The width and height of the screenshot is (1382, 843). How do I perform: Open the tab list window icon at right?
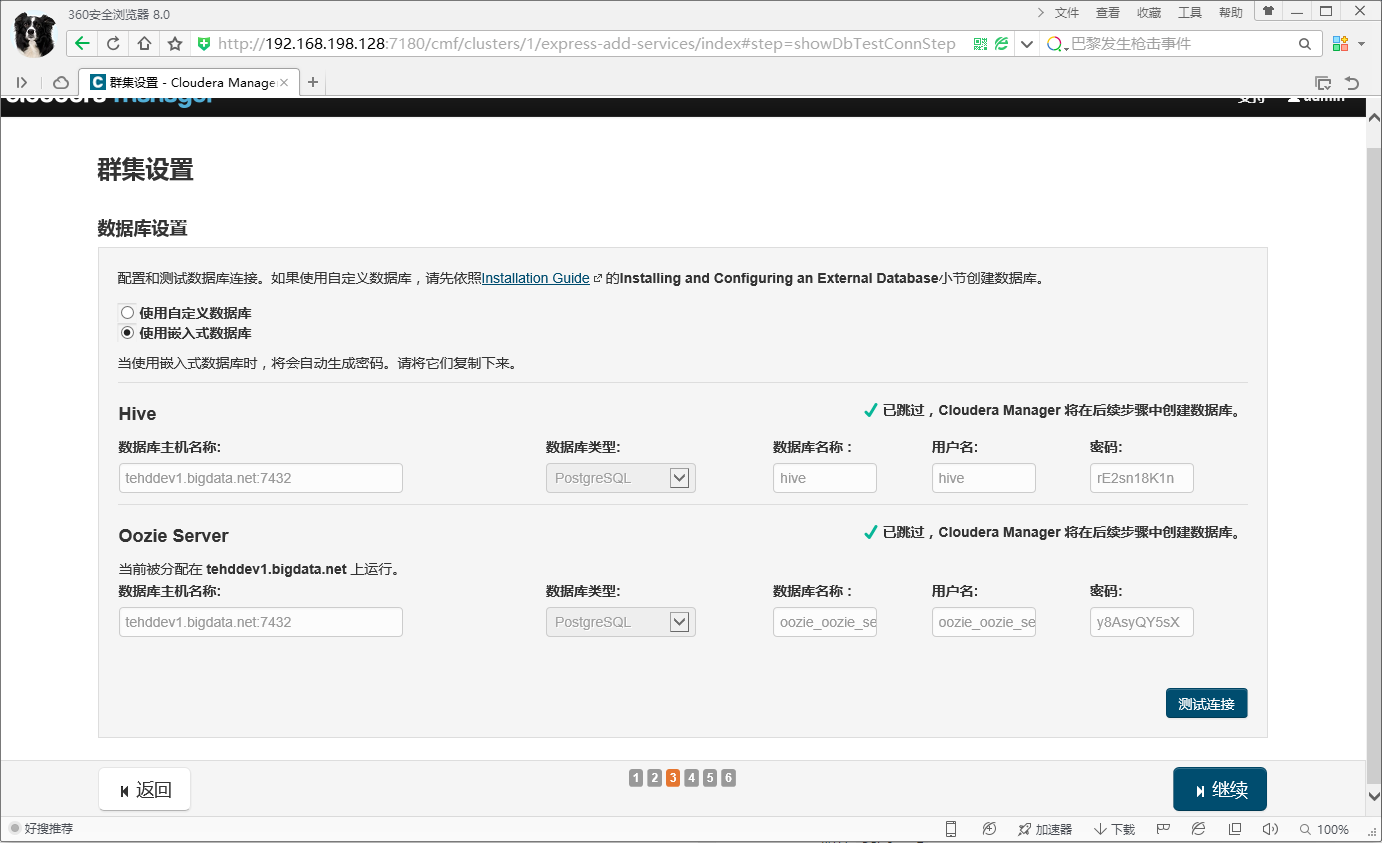(x=1323, y=83)
